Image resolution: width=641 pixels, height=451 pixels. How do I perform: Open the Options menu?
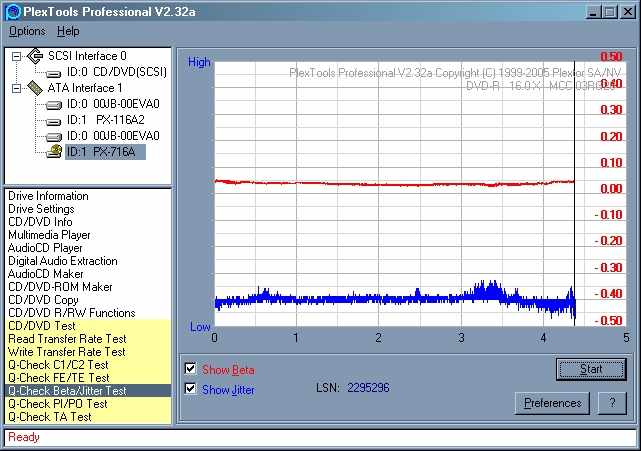click(27, 31)
